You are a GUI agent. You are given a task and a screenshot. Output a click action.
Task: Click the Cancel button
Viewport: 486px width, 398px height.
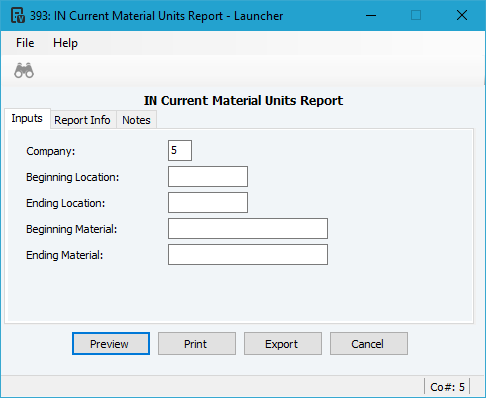click(369, 344)
